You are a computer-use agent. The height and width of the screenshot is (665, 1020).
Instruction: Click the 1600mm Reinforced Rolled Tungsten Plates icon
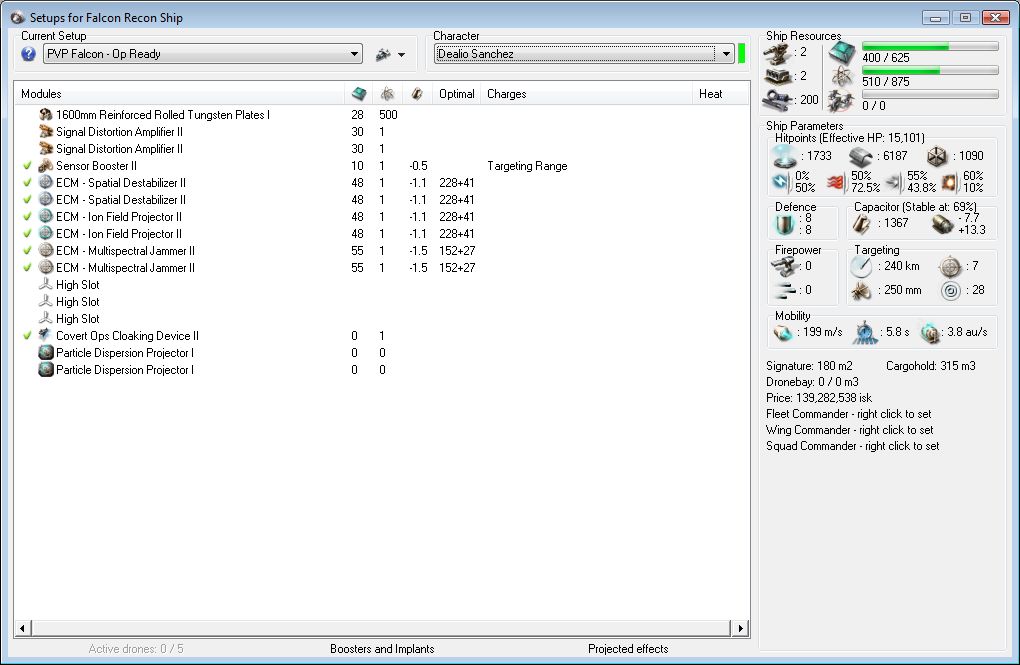coord(46,115)
